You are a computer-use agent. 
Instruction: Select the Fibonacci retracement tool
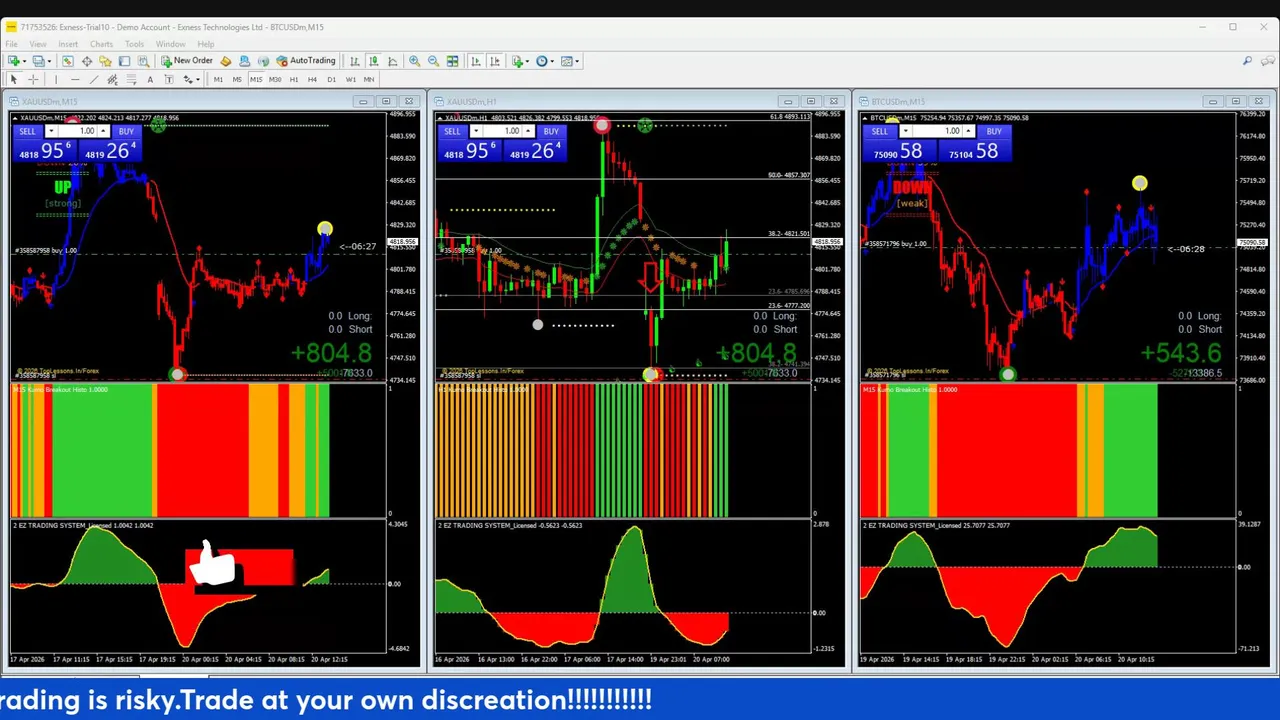tap(131, 79)
